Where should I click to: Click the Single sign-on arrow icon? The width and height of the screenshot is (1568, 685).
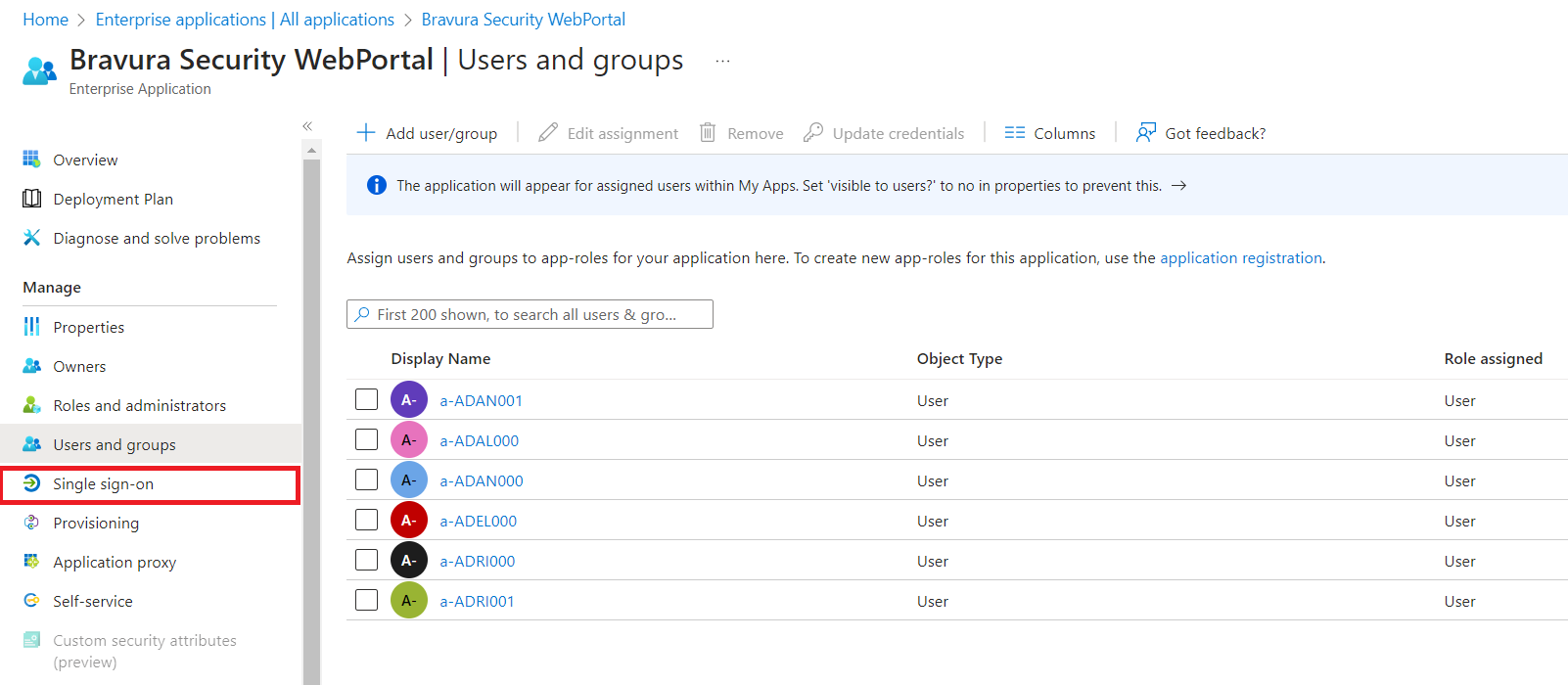pyautogui.click(x=31, y=483)
